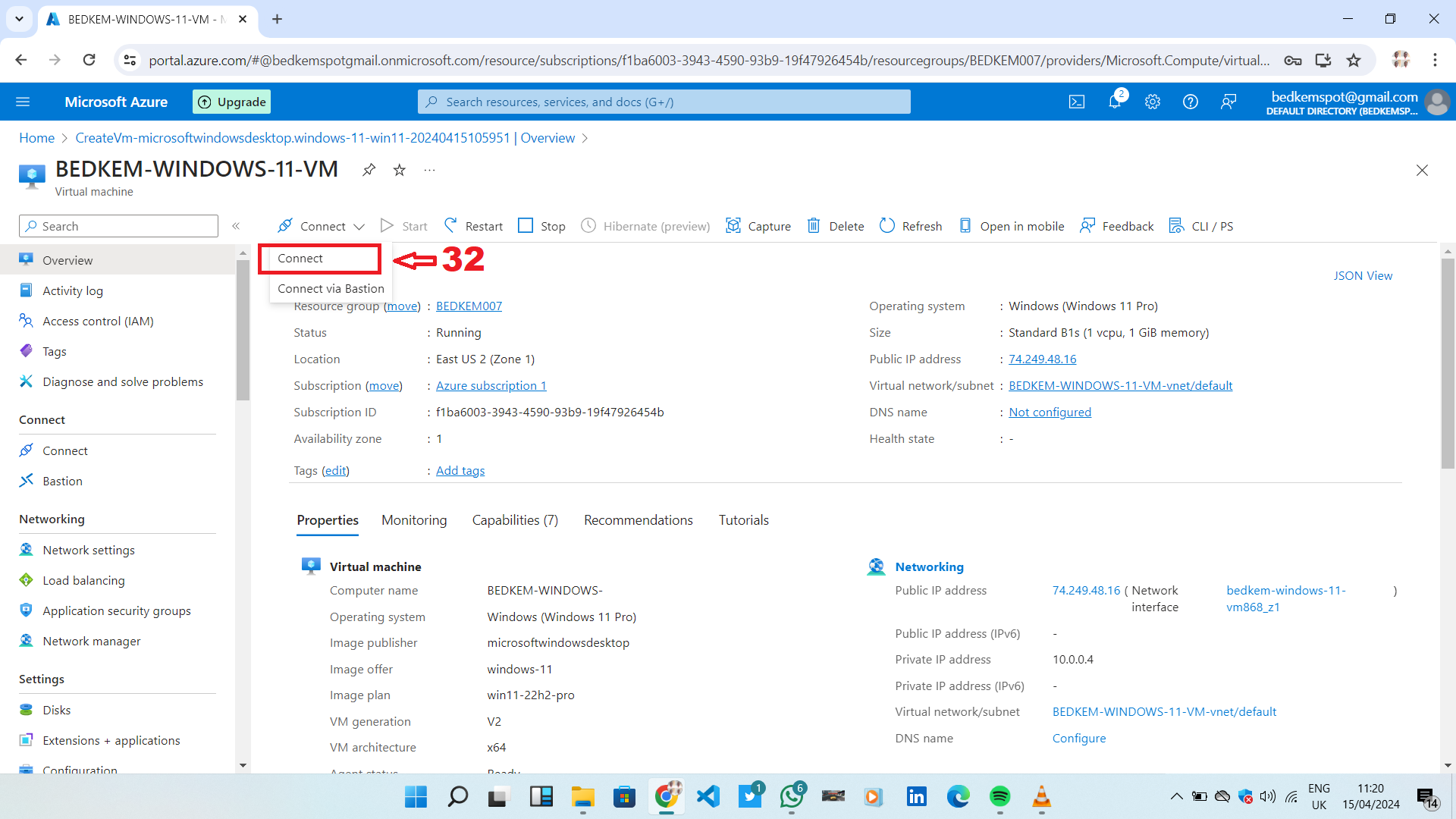Open portal settings gear icon
Screen dimensions: 1456x819
click(1152, 102)
